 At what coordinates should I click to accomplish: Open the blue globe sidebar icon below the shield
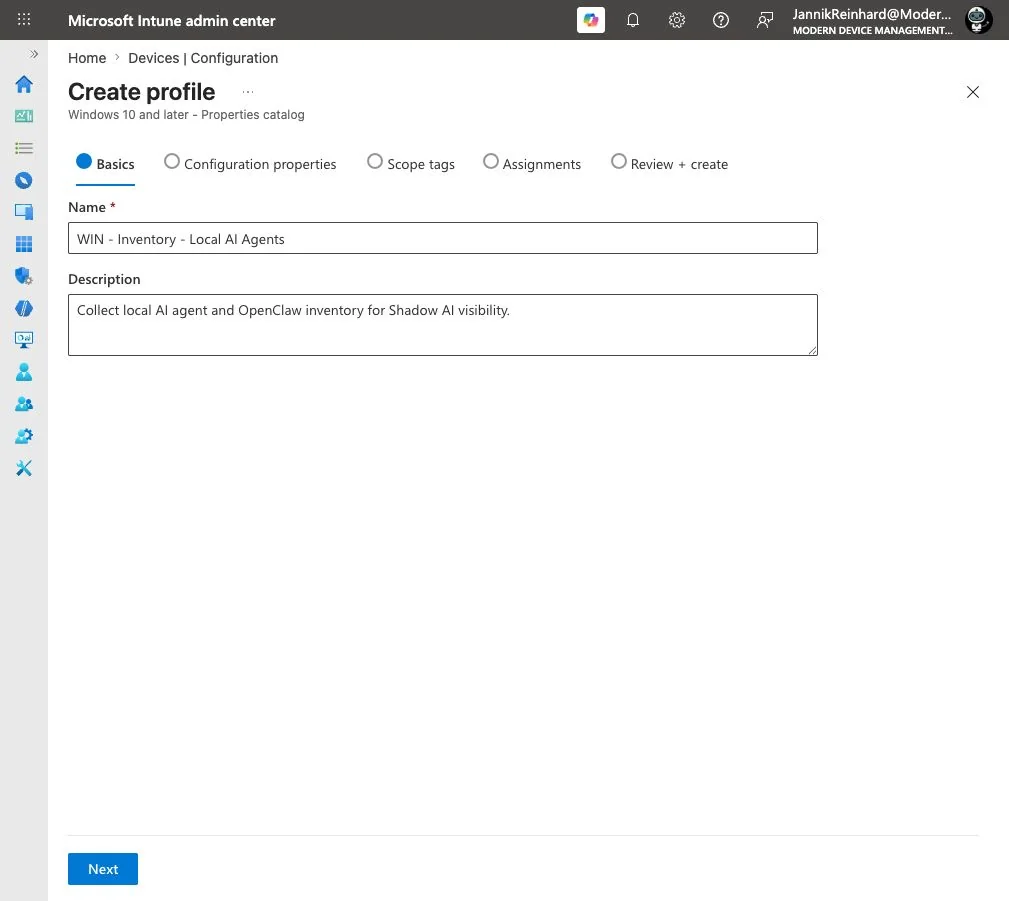[x=24, y=308]
